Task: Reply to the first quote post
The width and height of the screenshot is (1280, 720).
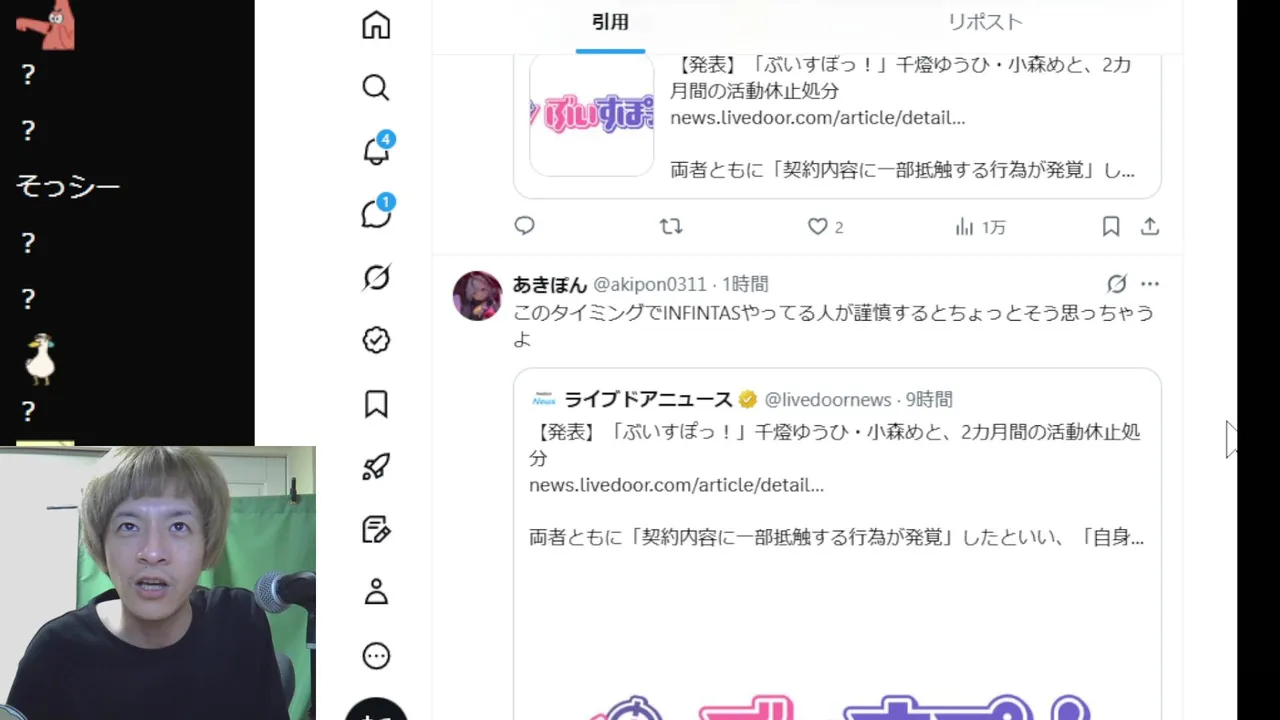Action: click(525, 226)
